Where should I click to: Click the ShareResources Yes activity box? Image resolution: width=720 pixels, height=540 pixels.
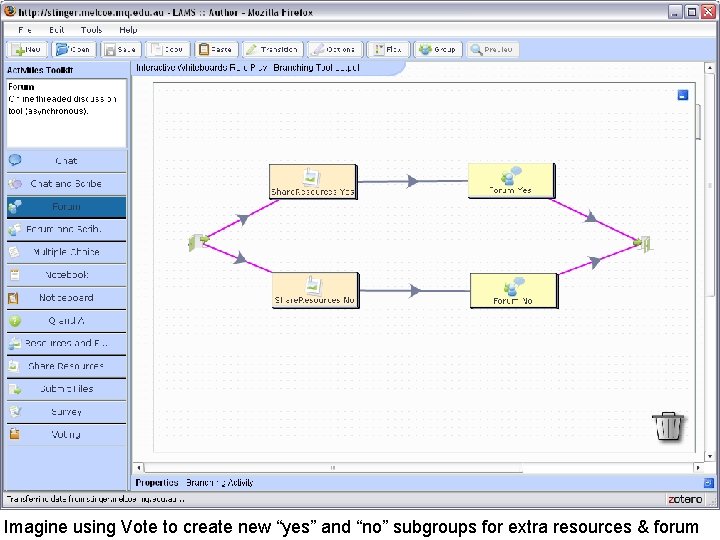click(313, 182)
